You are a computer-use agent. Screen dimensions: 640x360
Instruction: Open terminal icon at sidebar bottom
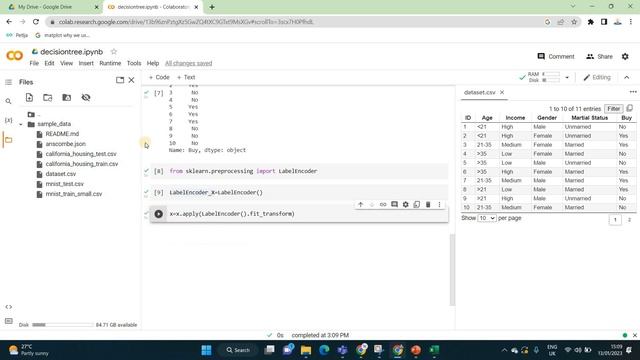coord(9,321)
